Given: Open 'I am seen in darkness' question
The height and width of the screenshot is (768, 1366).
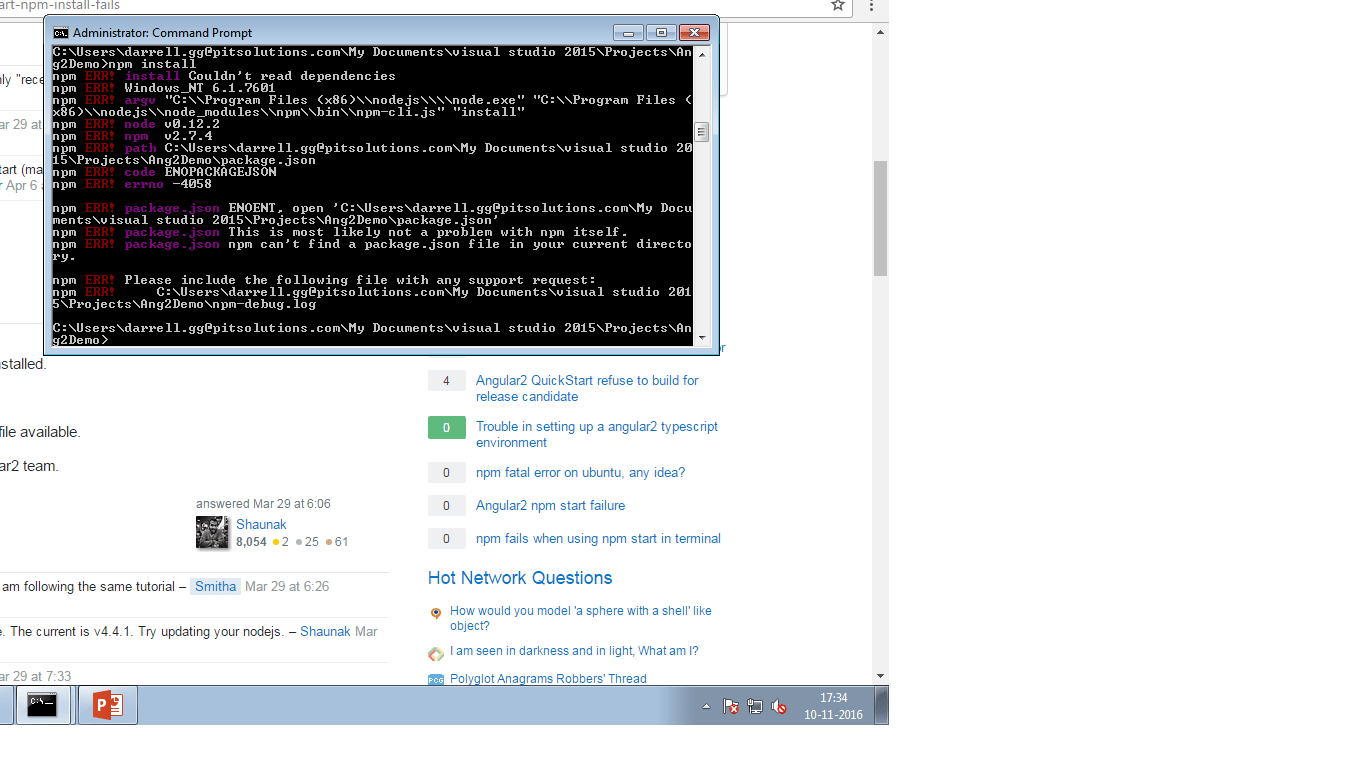Looking at the screenshot, I should click(574, 651).
